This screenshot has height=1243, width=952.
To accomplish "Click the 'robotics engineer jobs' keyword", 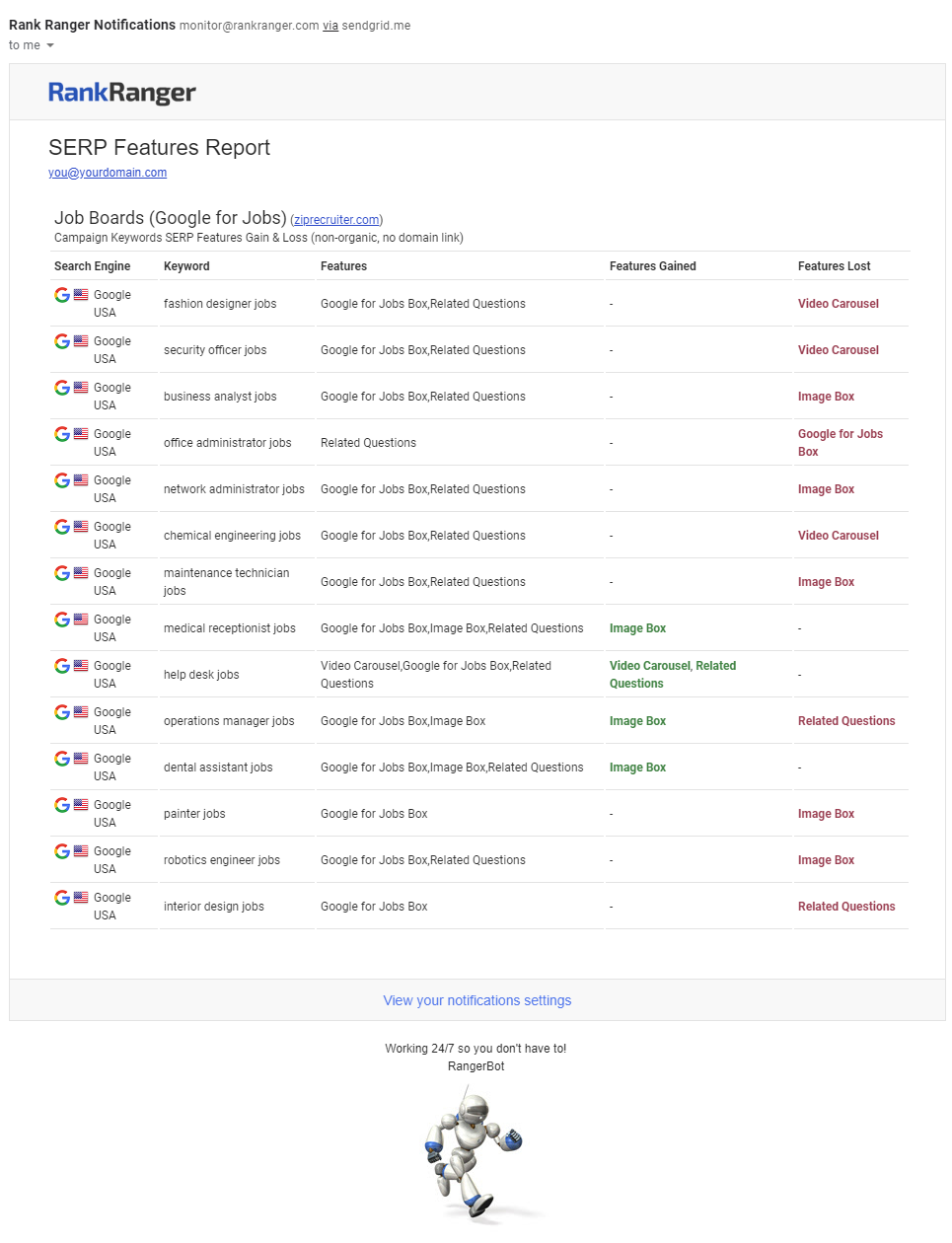I will 222,860.
